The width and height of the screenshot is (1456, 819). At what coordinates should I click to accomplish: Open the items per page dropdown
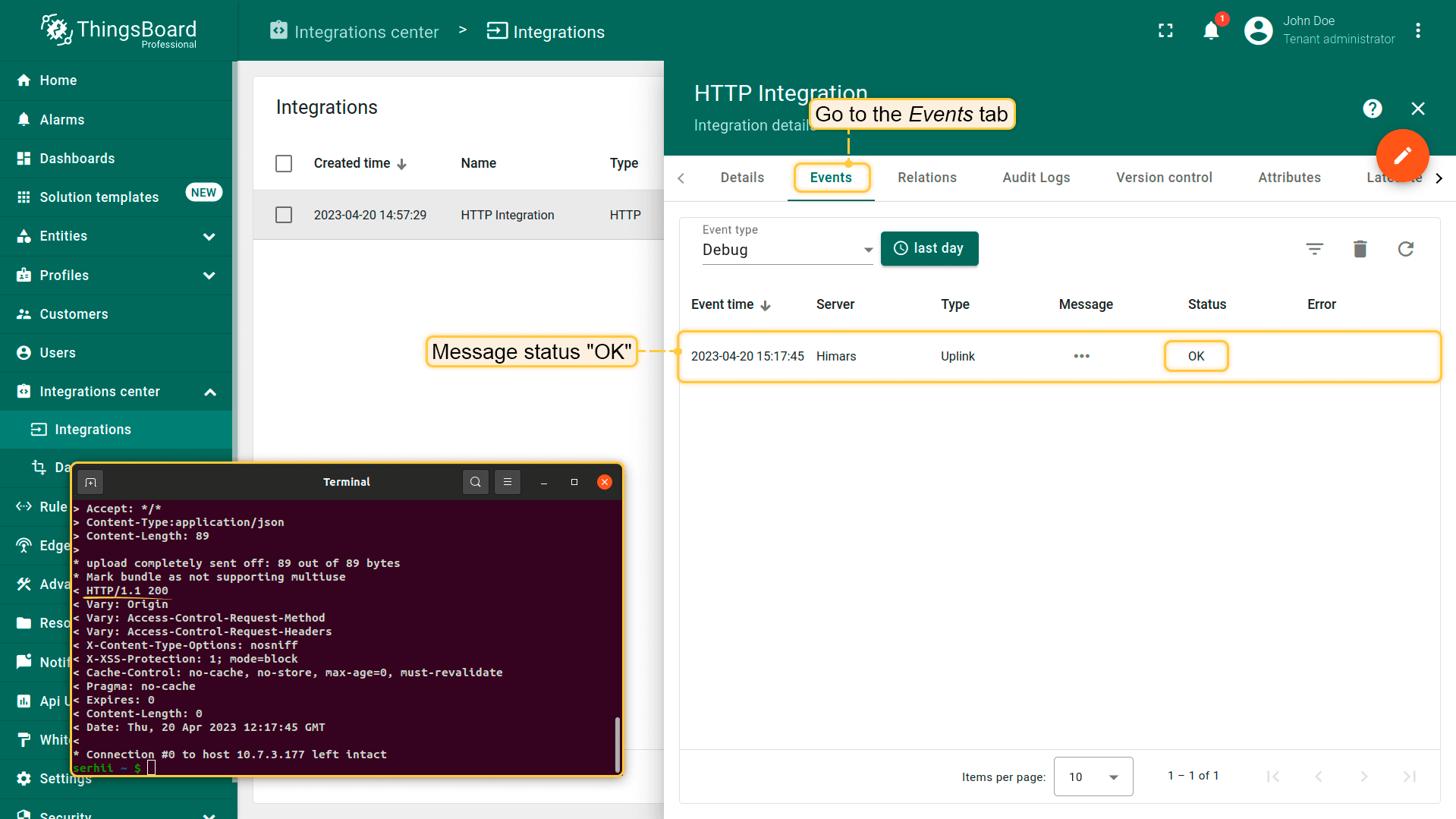pyautogui.click(x=1093, y=776)
